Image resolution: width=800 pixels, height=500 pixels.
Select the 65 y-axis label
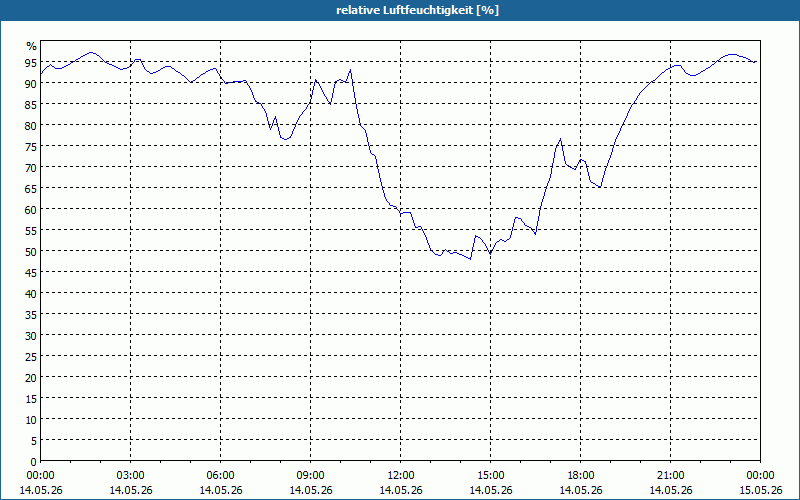click(31, 189)
